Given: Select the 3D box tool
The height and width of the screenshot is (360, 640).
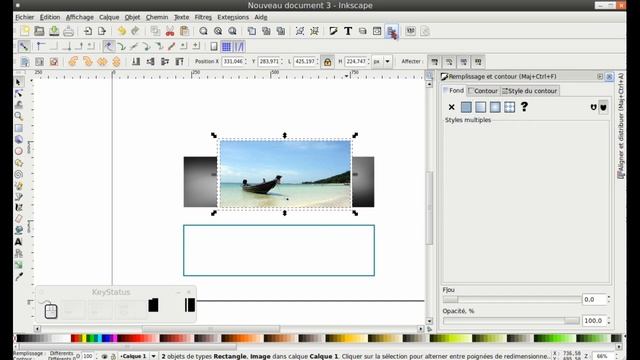Looking at the screenshot, I should [x=18, y=140].
